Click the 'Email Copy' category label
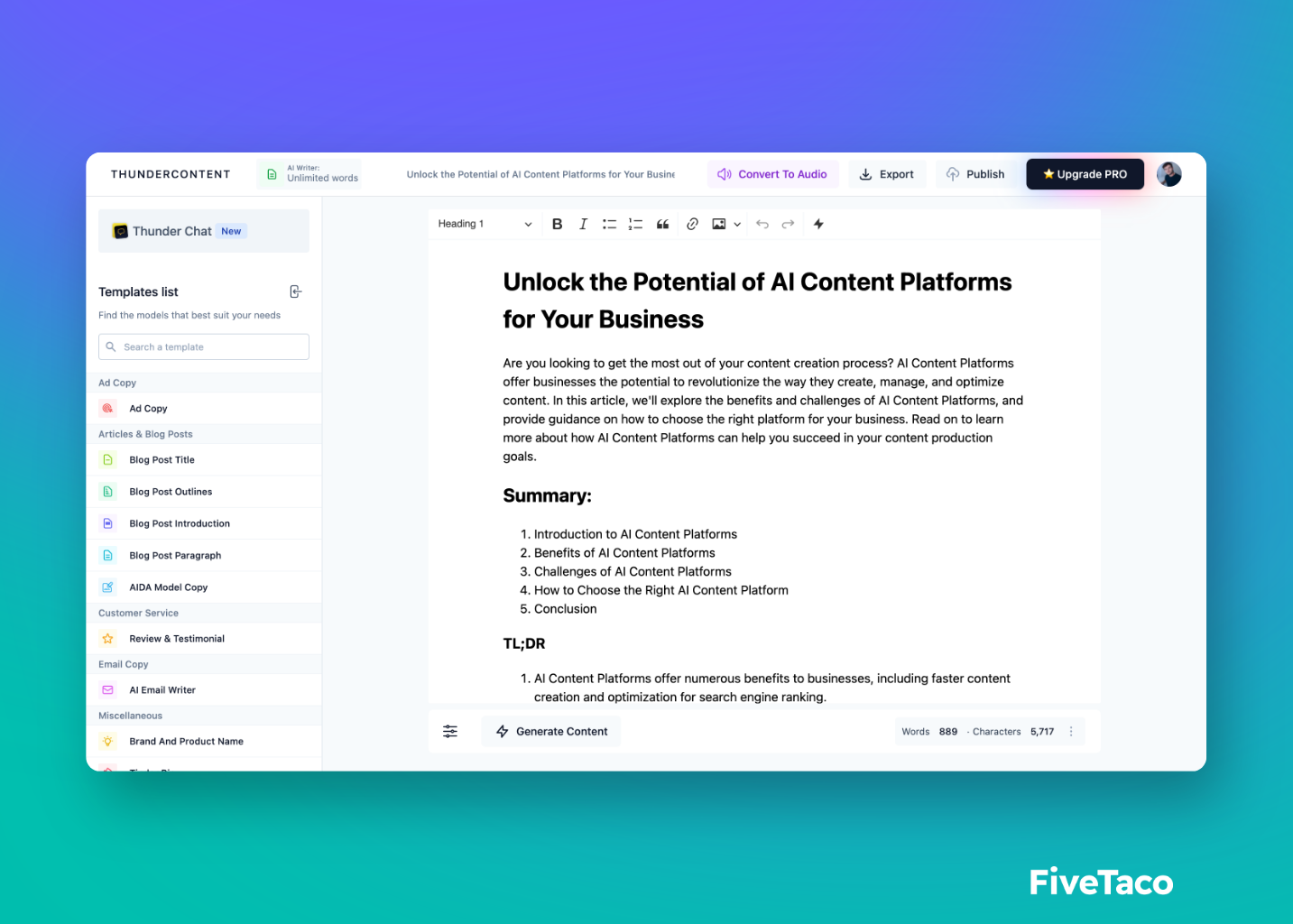1293x924 pixels. (123, 664)
